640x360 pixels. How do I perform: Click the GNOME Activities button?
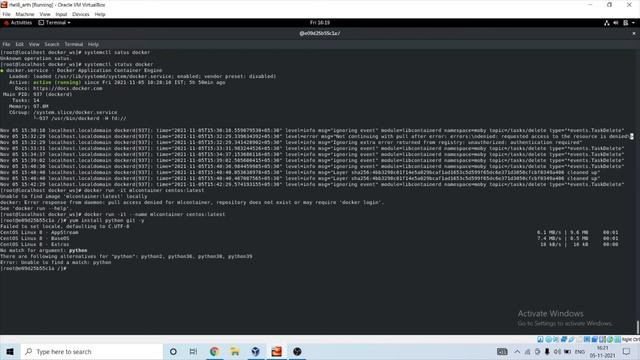point(18,23)
